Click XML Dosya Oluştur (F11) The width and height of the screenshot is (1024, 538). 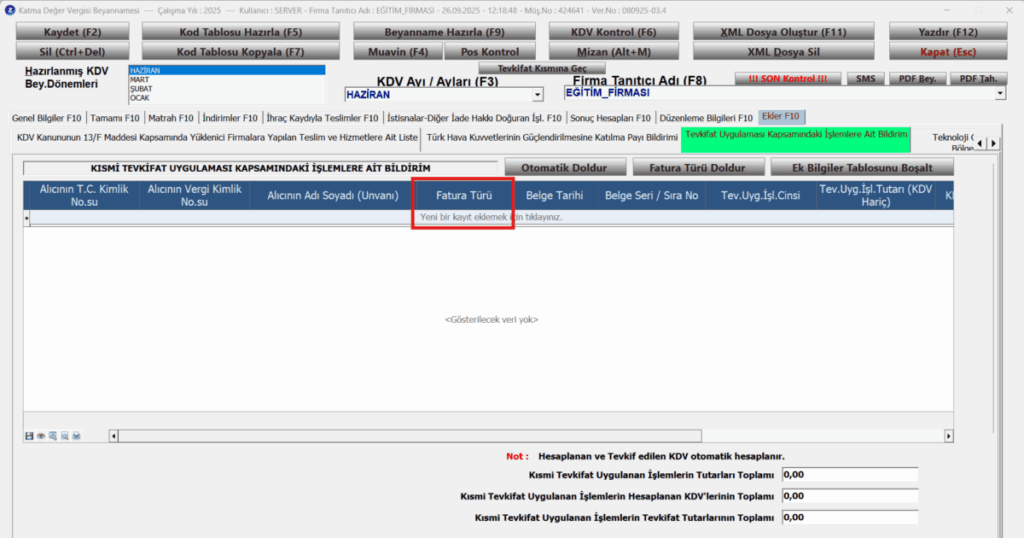pyautogui.click(x=783, y=32)
